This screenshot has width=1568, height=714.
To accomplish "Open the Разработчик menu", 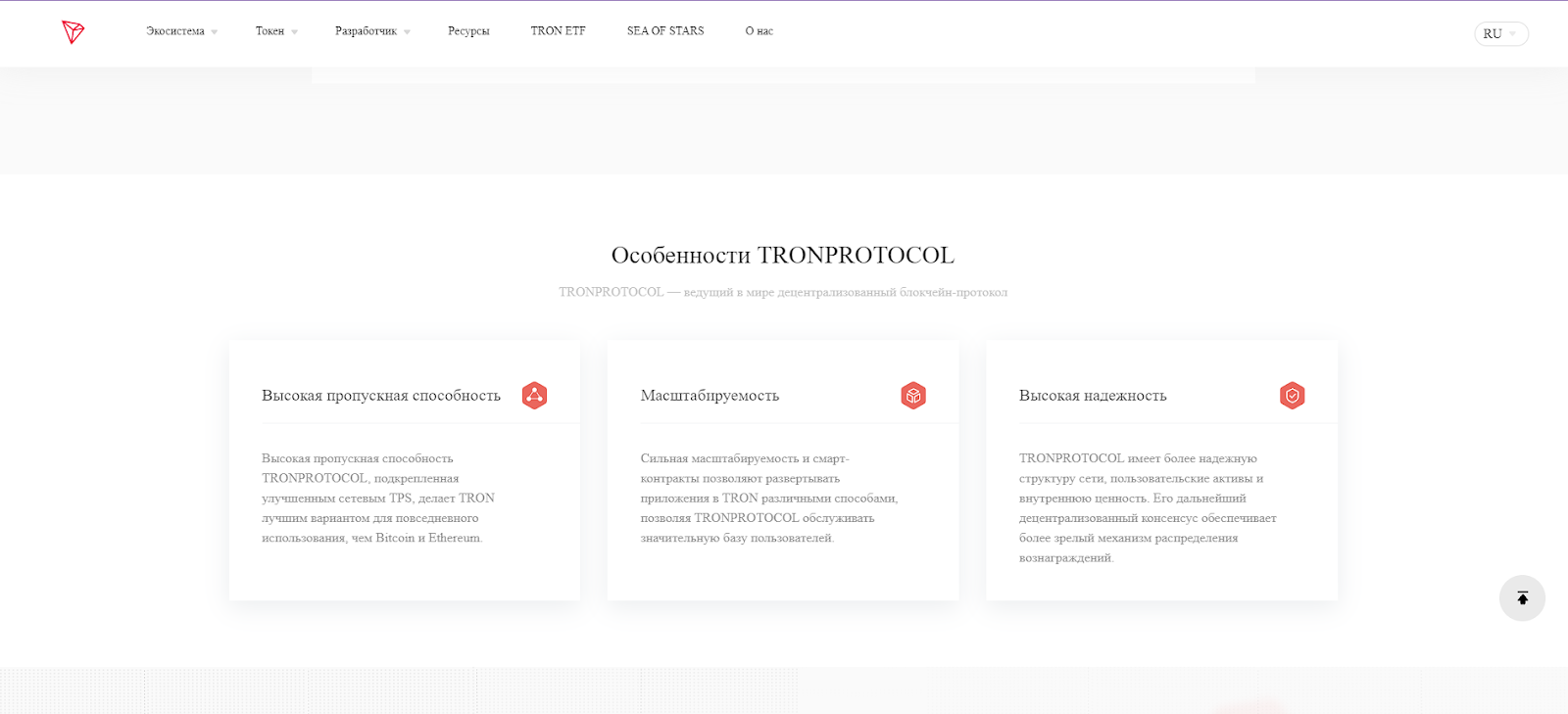I will (366, 31).
